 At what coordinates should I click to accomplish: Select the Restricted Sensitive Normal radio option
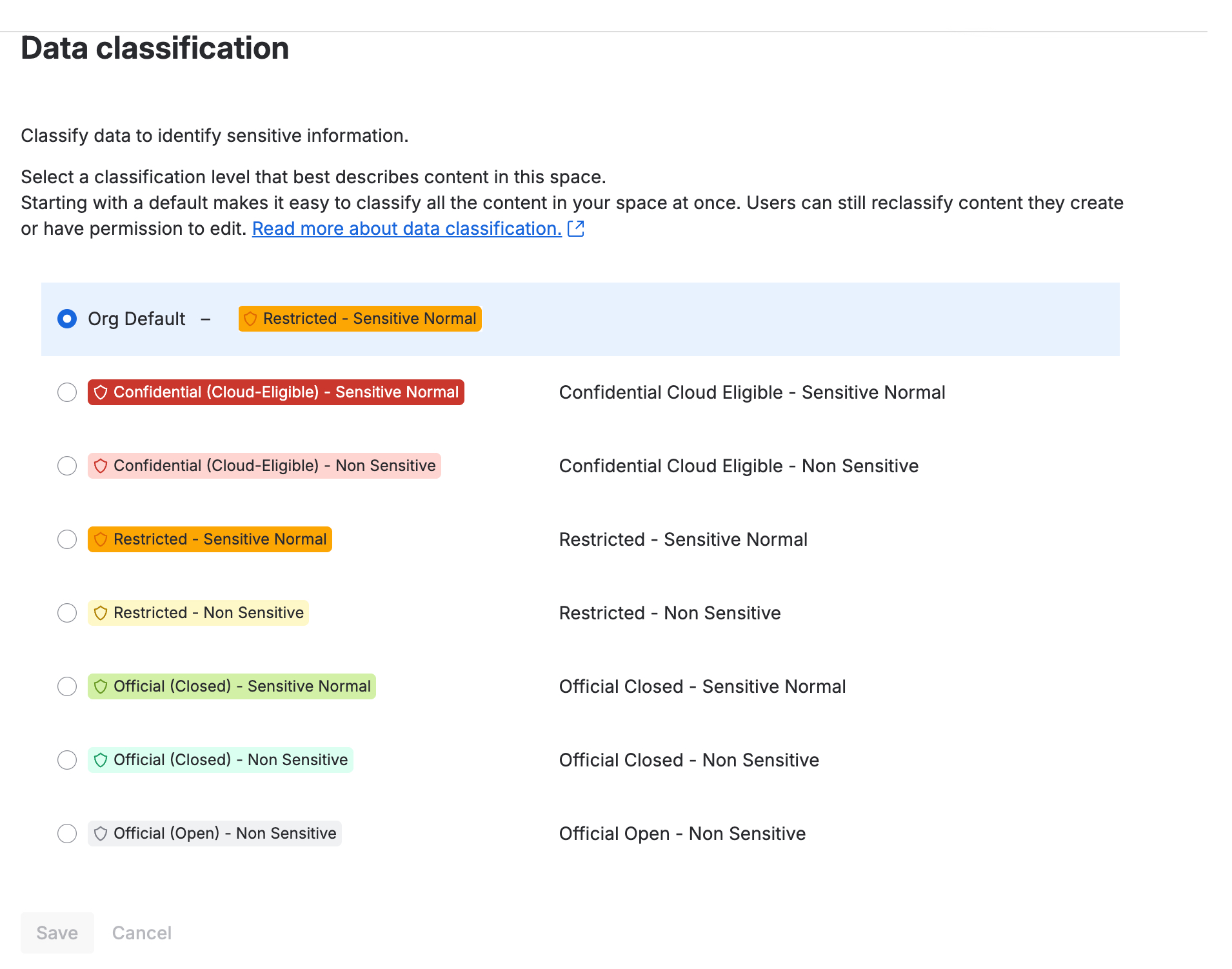tap(67, 539)
